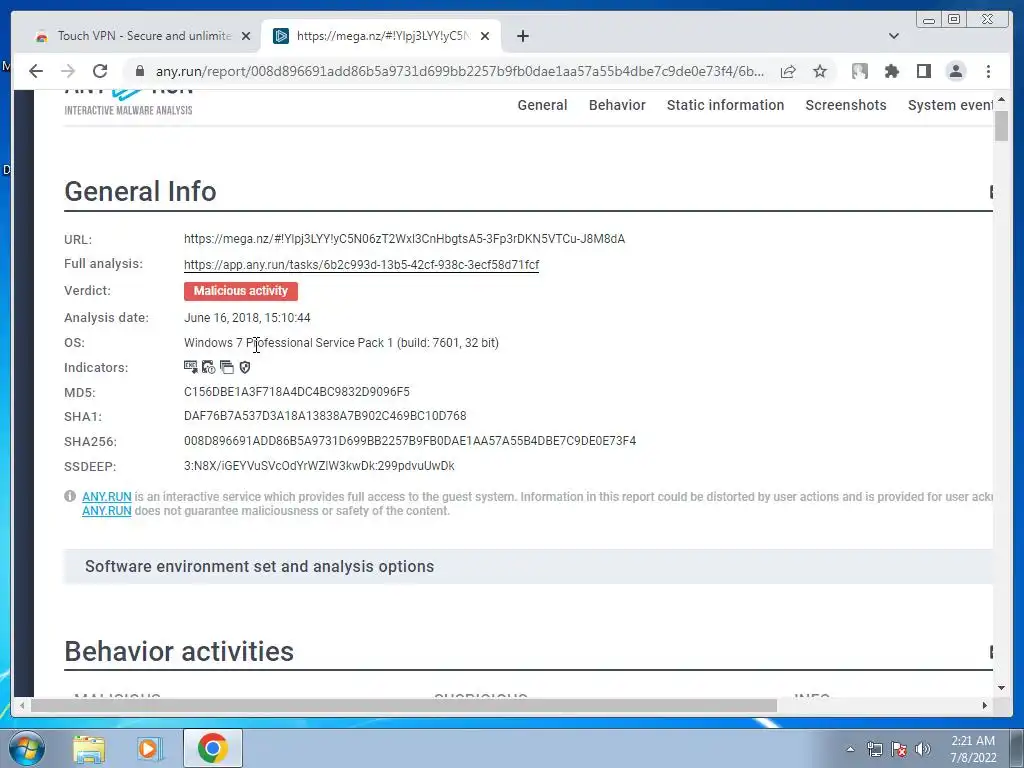Viewport: 1024px width, 768px height.
Task: Reload the any.run report page
Action: pyautogui.click(x=100, y=71)
